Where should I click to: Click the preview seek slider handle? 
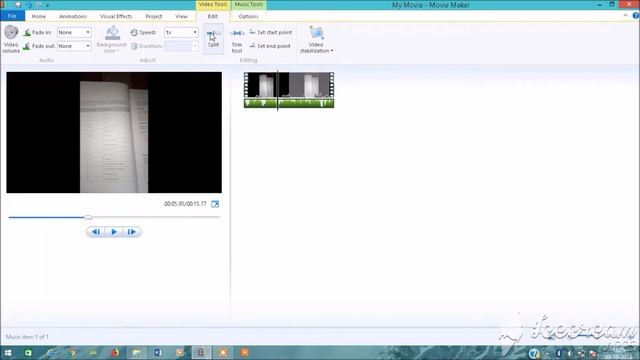point(88,217)
